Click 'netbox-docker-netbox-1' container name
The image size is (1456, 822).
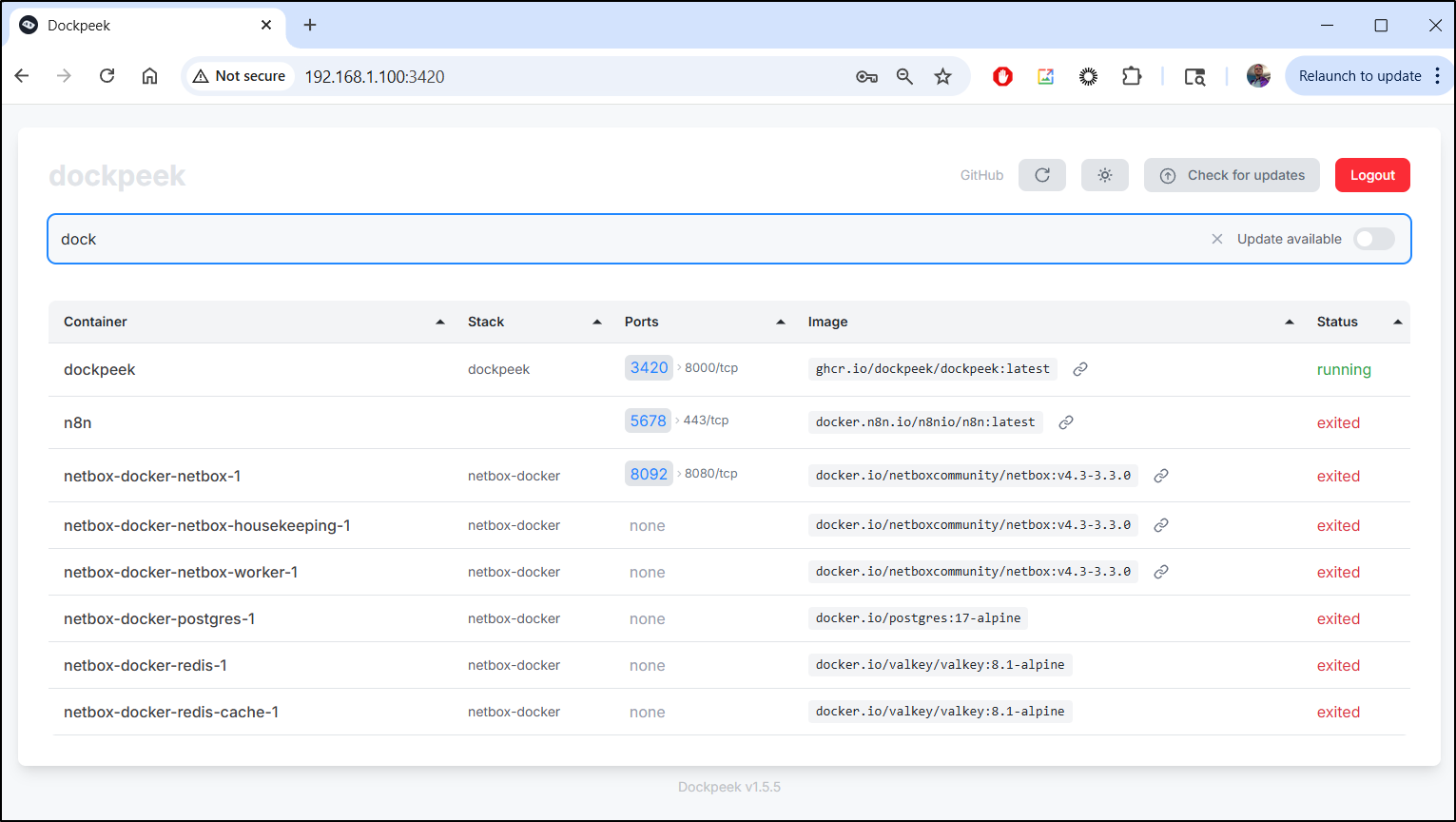point(152,476)
